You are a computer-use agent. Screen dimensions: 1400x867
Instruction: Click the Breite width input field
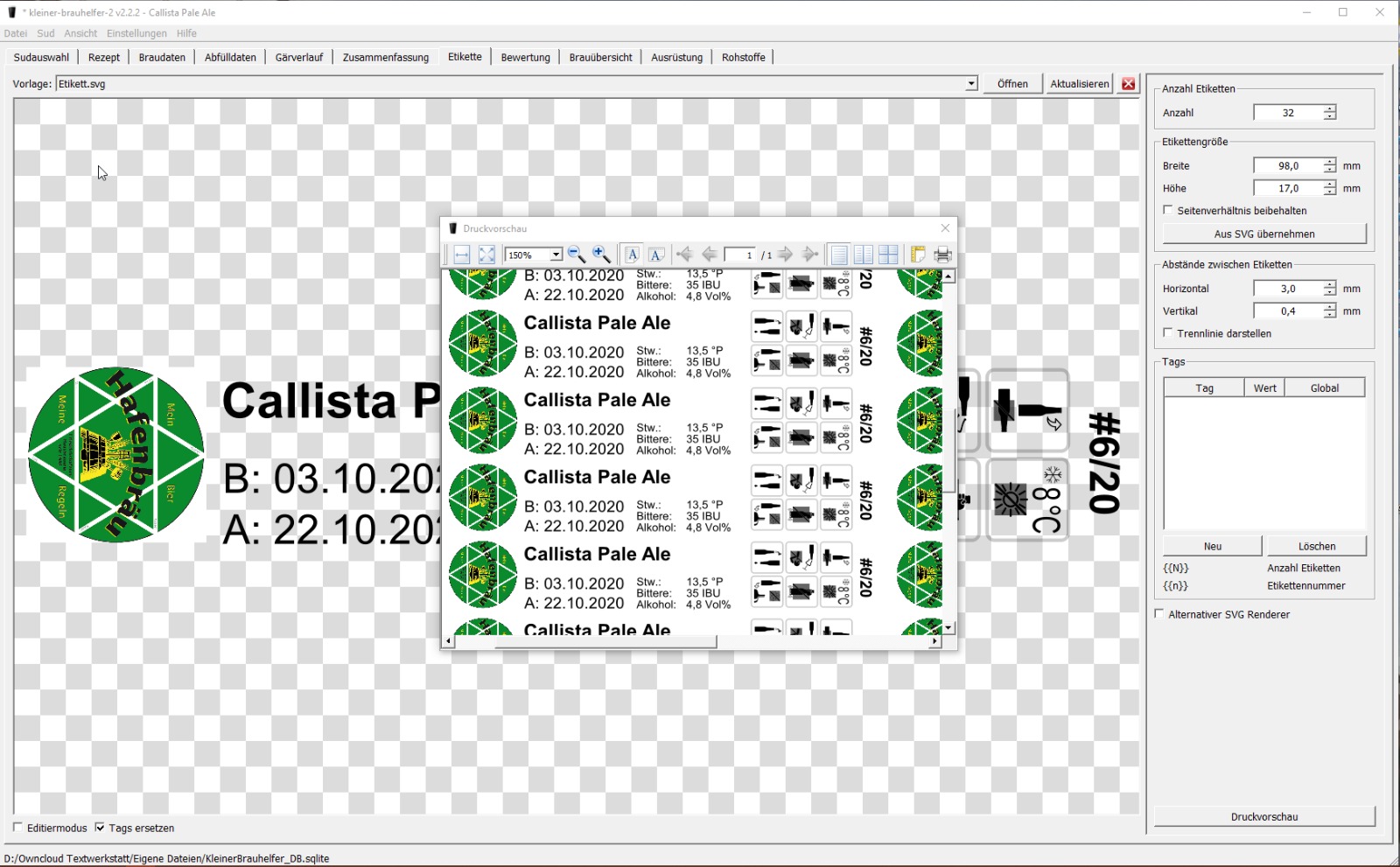pyautogui.click(x=1287, y=165)
